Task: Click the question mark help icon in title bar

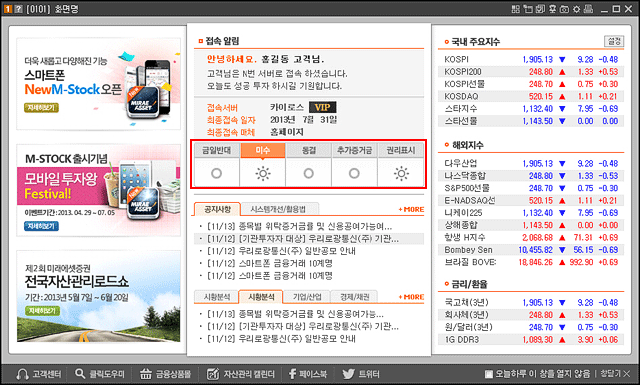Action: (x=18, y=9)
